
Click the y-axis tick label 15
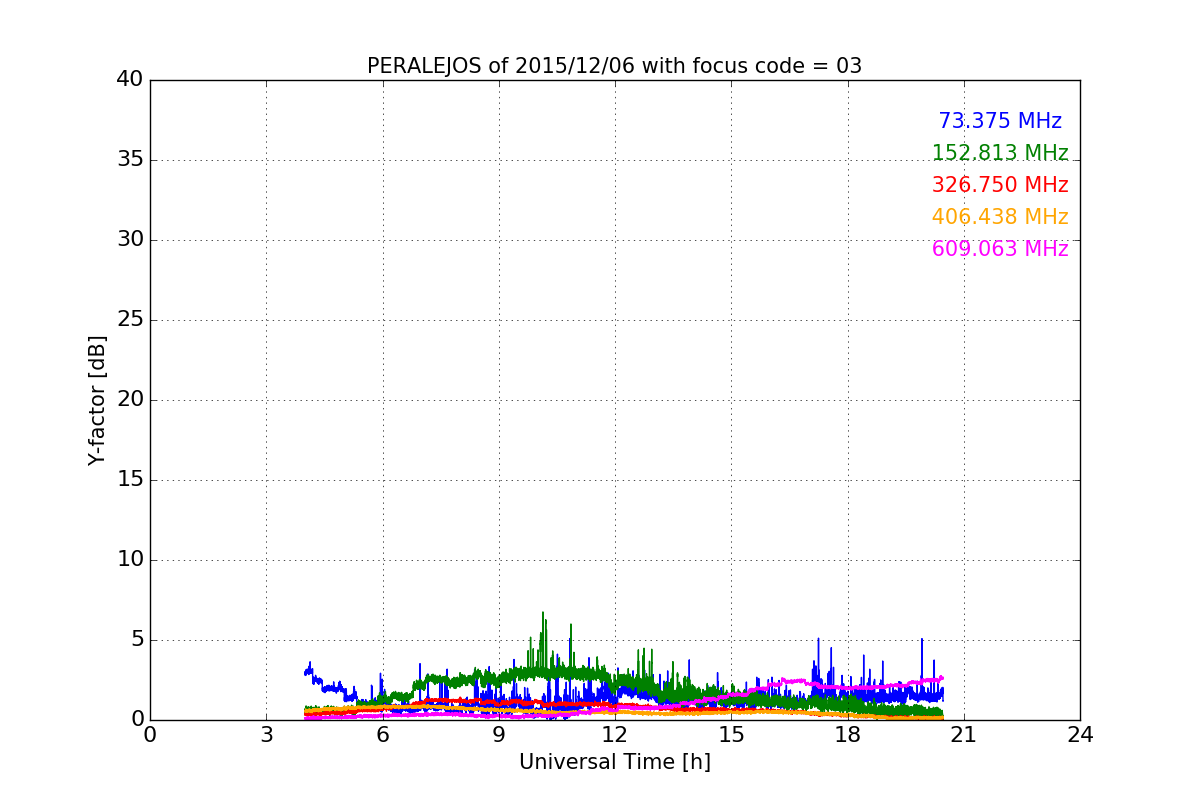pyautogui.click(x=130, y=480)
